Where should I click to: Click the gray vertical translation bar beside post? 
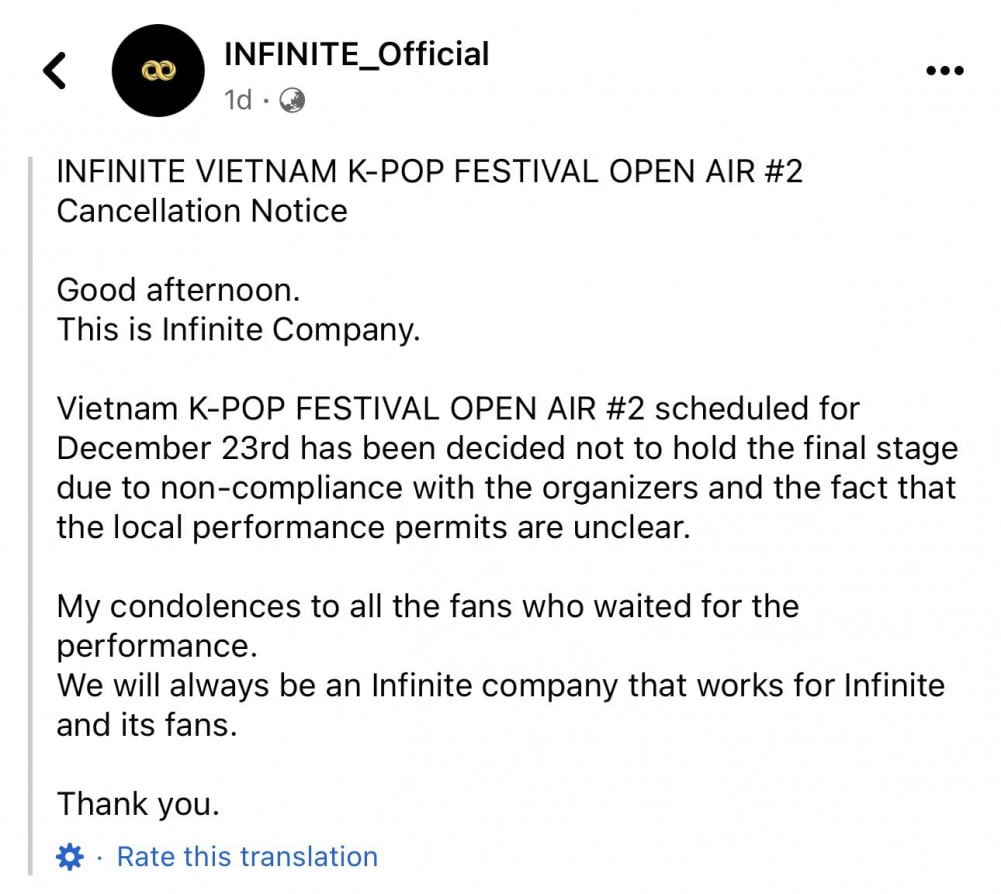coord(30,515)
